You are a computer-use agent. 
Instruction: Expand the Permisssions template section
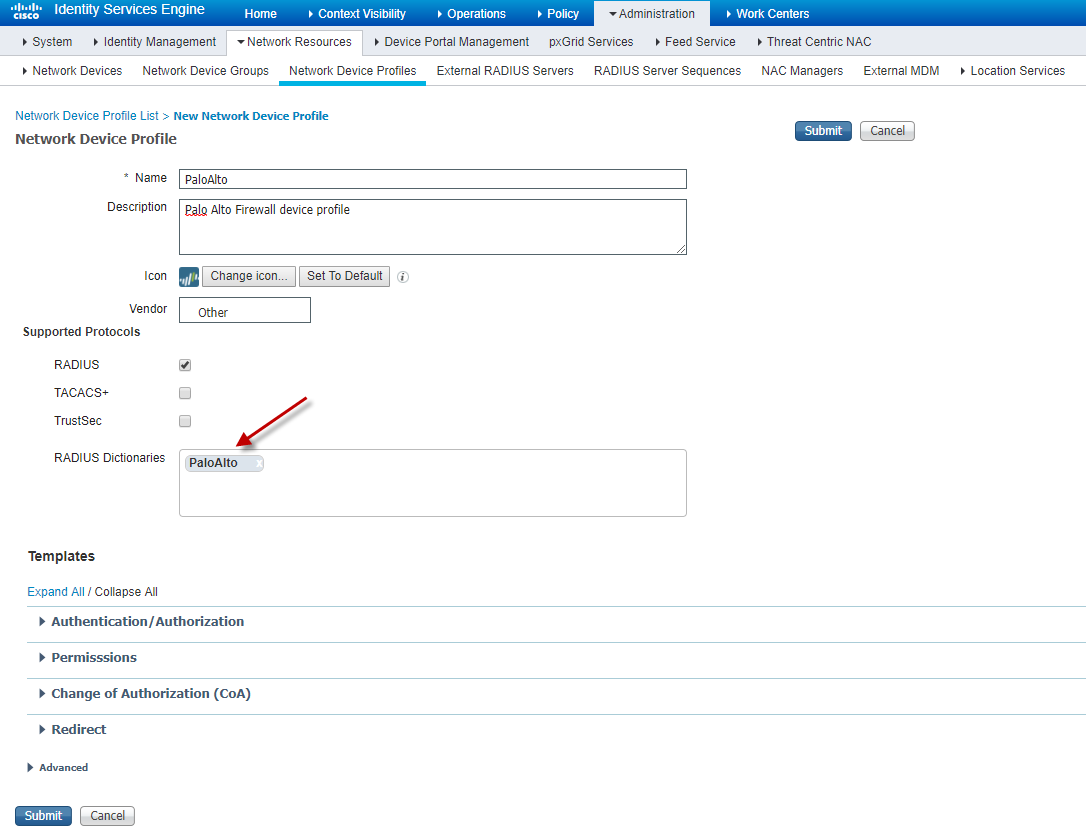[88, 658]
